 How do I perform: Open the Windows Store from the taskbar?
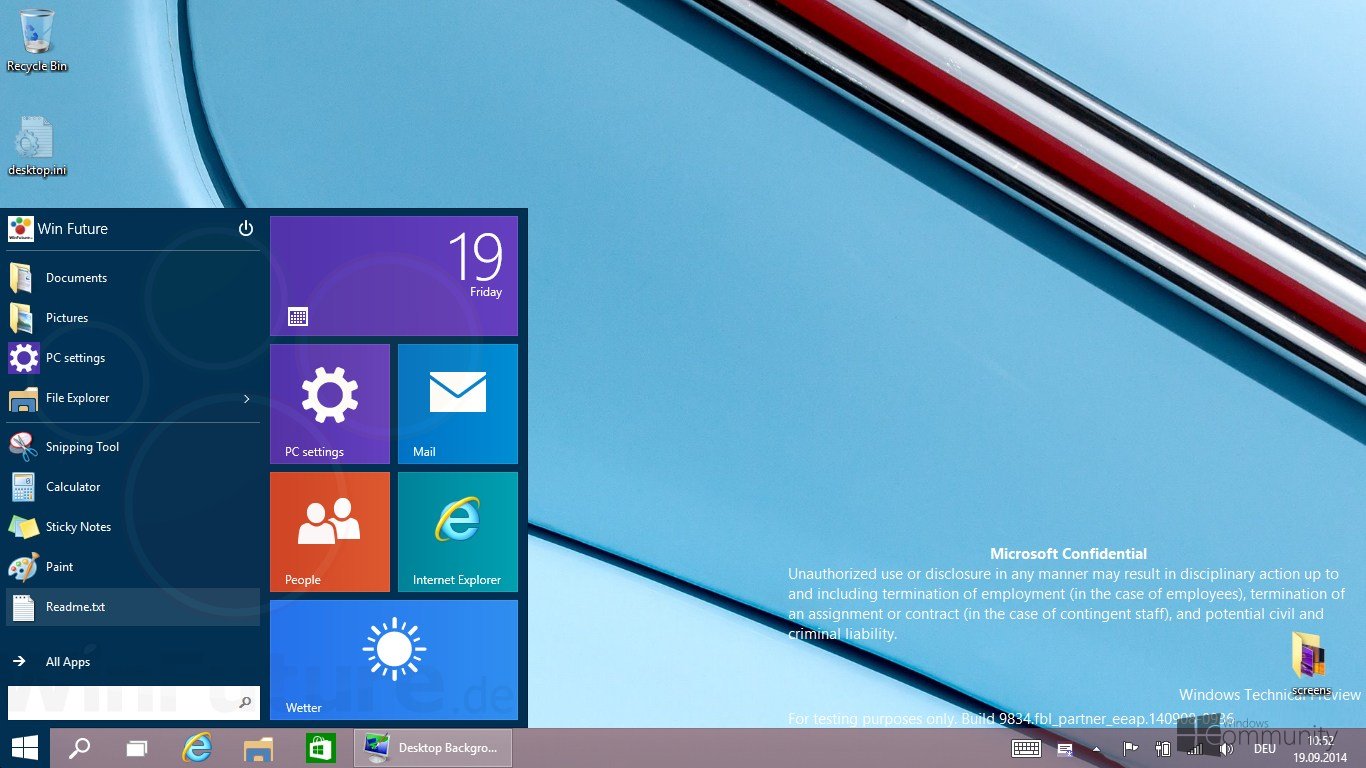(320, 747)
